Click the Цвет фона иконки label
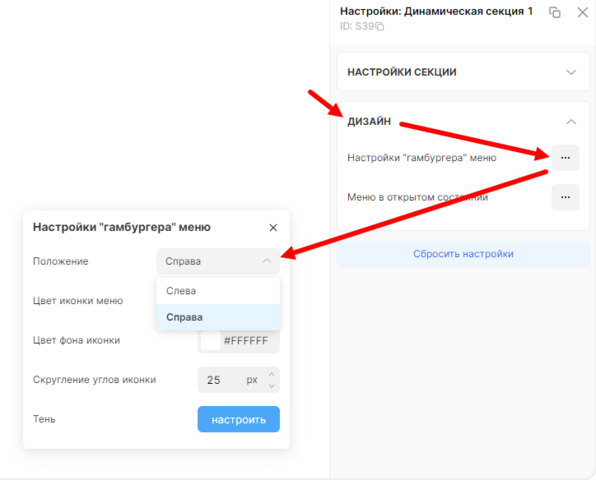Image resolution: width=596 pixels, height=480 pixels. pos(76,340)
